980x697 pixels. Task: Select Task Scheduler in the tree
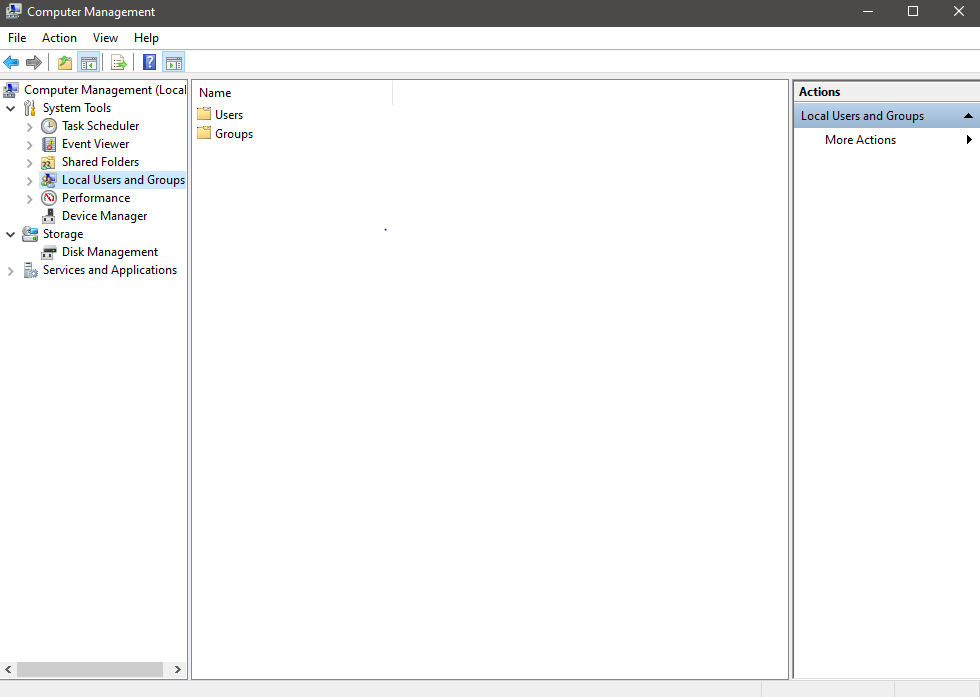click(x=101, y=126)
